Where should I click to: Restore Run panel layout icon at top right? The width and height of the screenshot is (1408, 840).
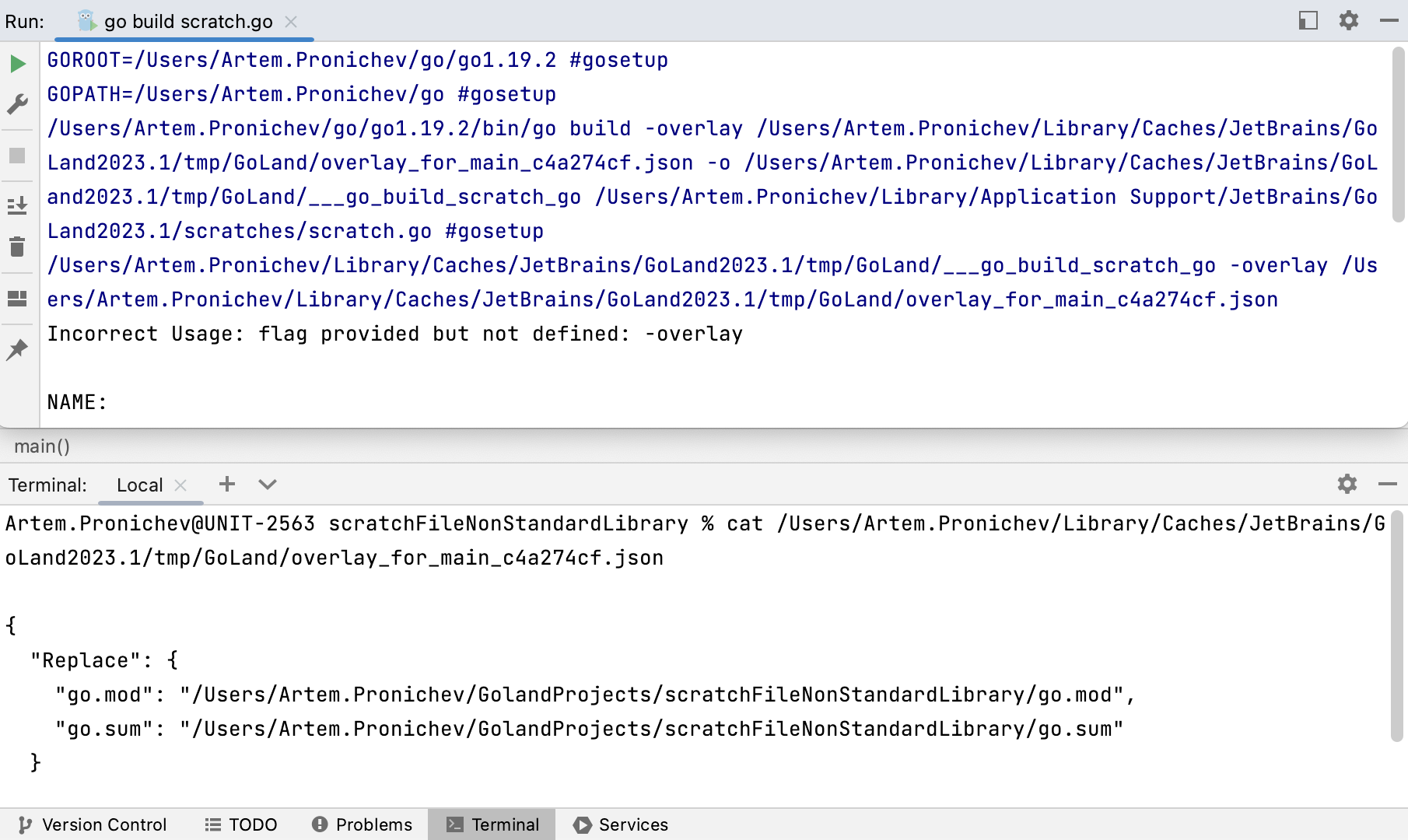1308,21
